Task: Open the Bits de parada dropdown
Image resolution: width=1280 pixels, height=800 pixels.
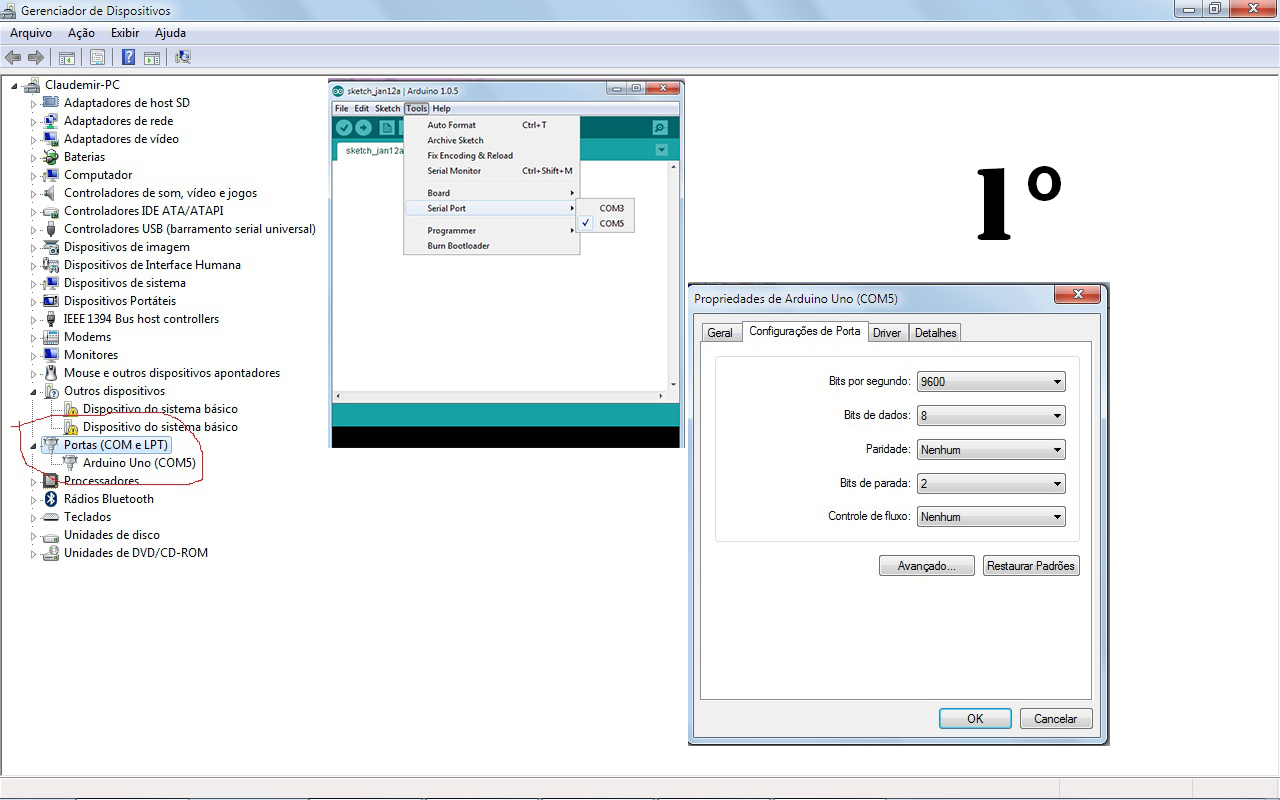Action: (x=991, y=484)
